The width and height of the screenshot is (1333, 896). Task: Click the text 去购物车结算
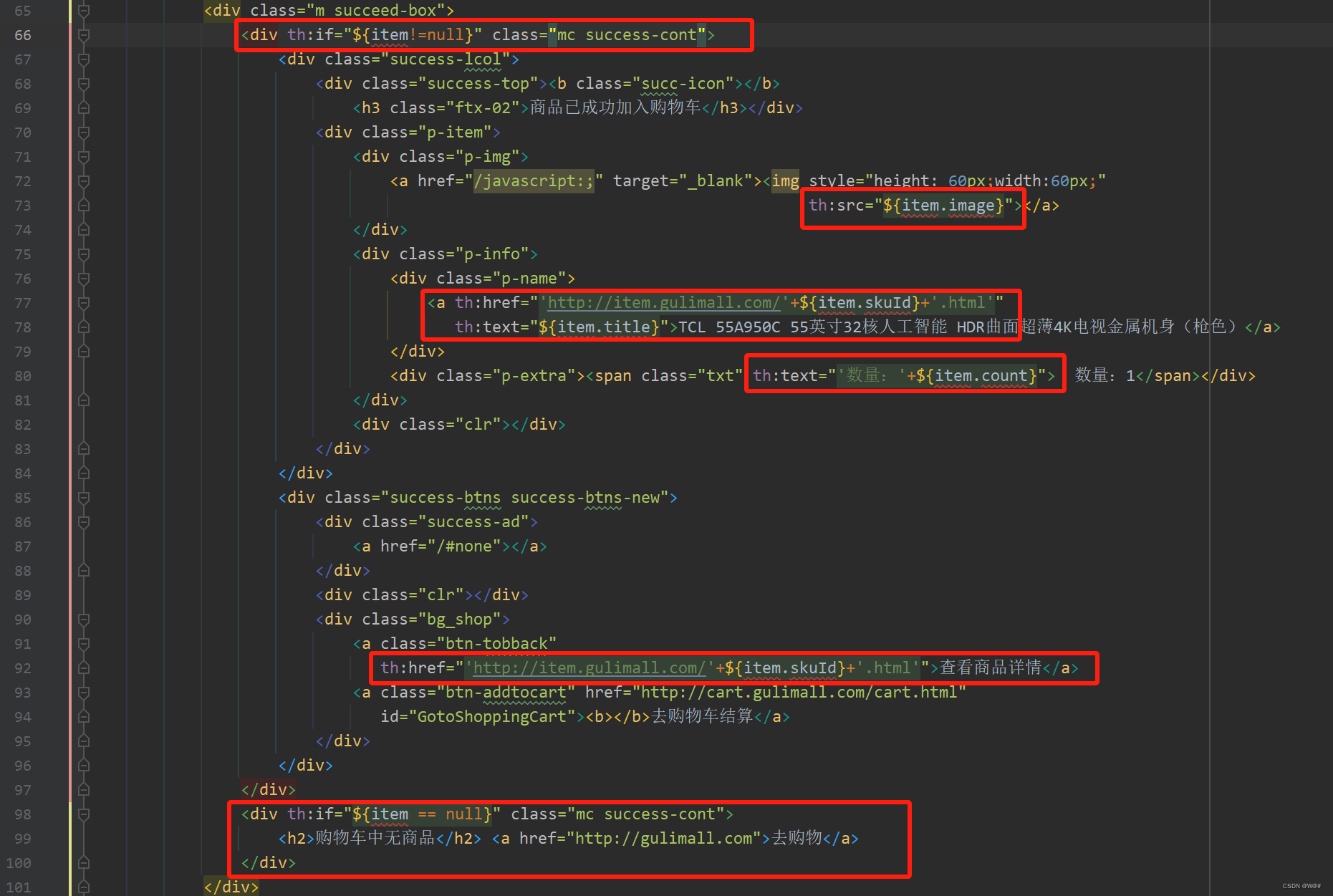tap(702, 717)
